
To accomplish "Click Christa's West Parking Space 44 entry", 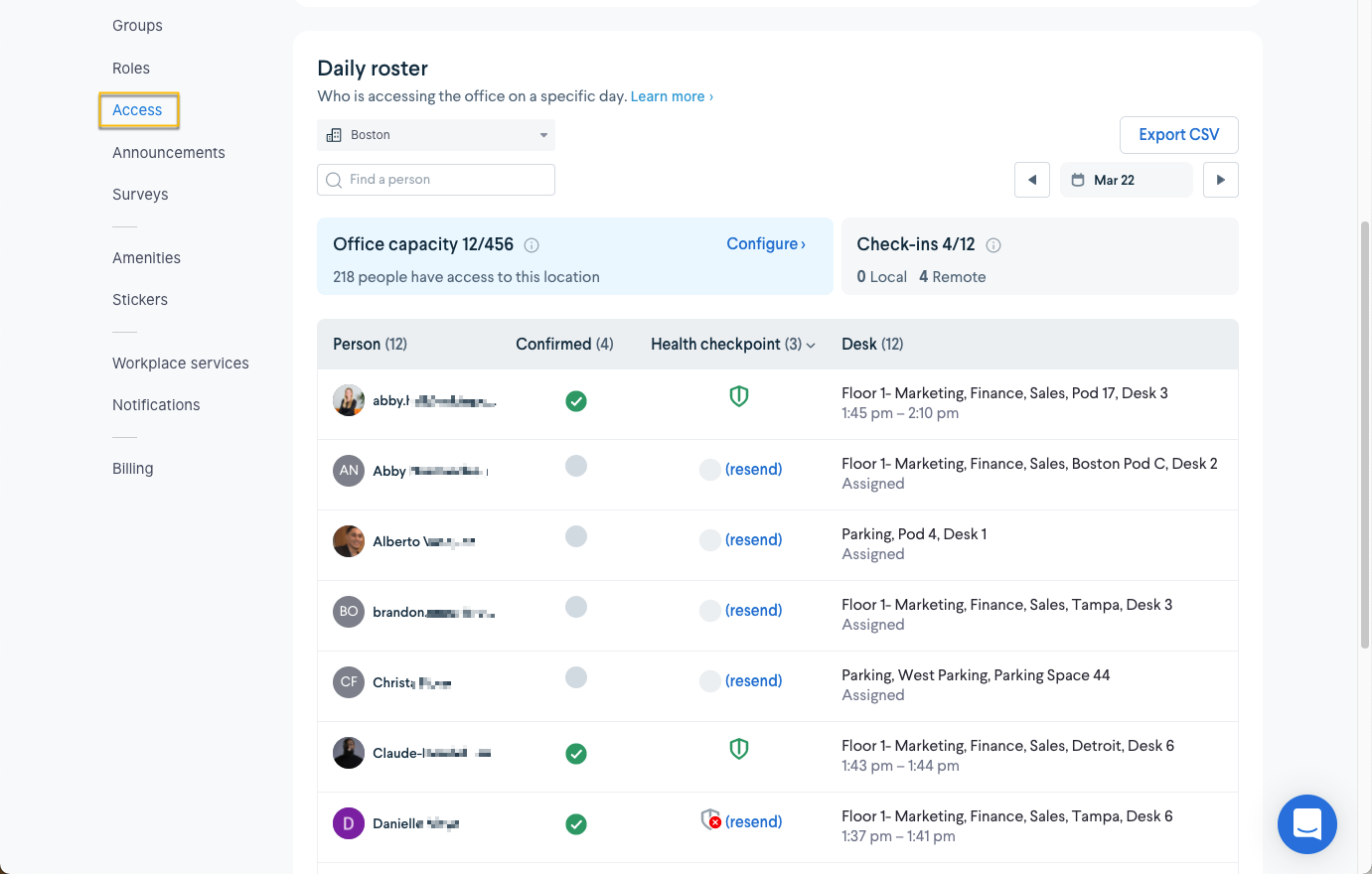I will (976, 675).
